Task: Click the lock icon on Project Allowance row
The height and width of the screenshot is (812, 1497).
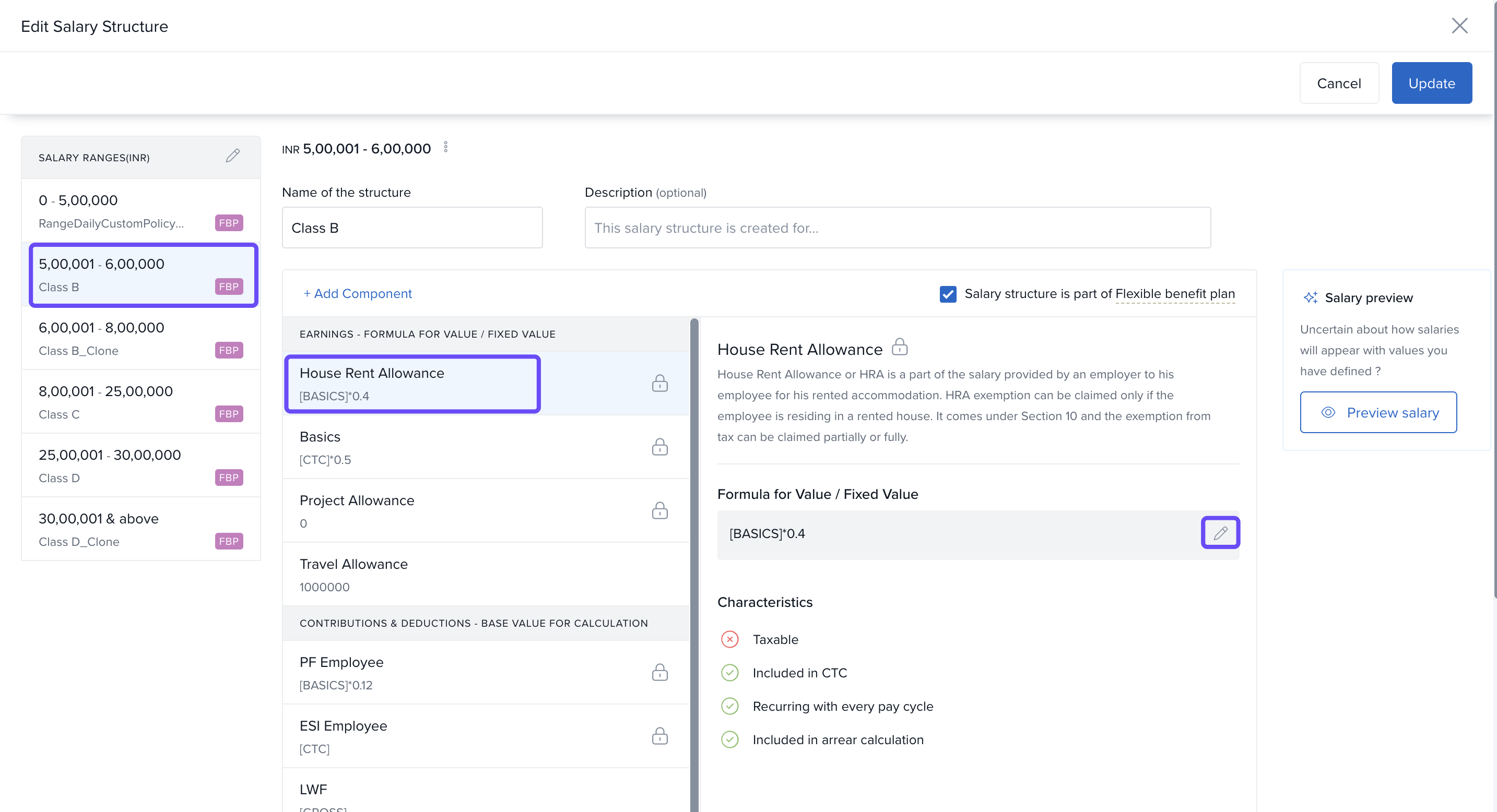Action: click(659, 510)
